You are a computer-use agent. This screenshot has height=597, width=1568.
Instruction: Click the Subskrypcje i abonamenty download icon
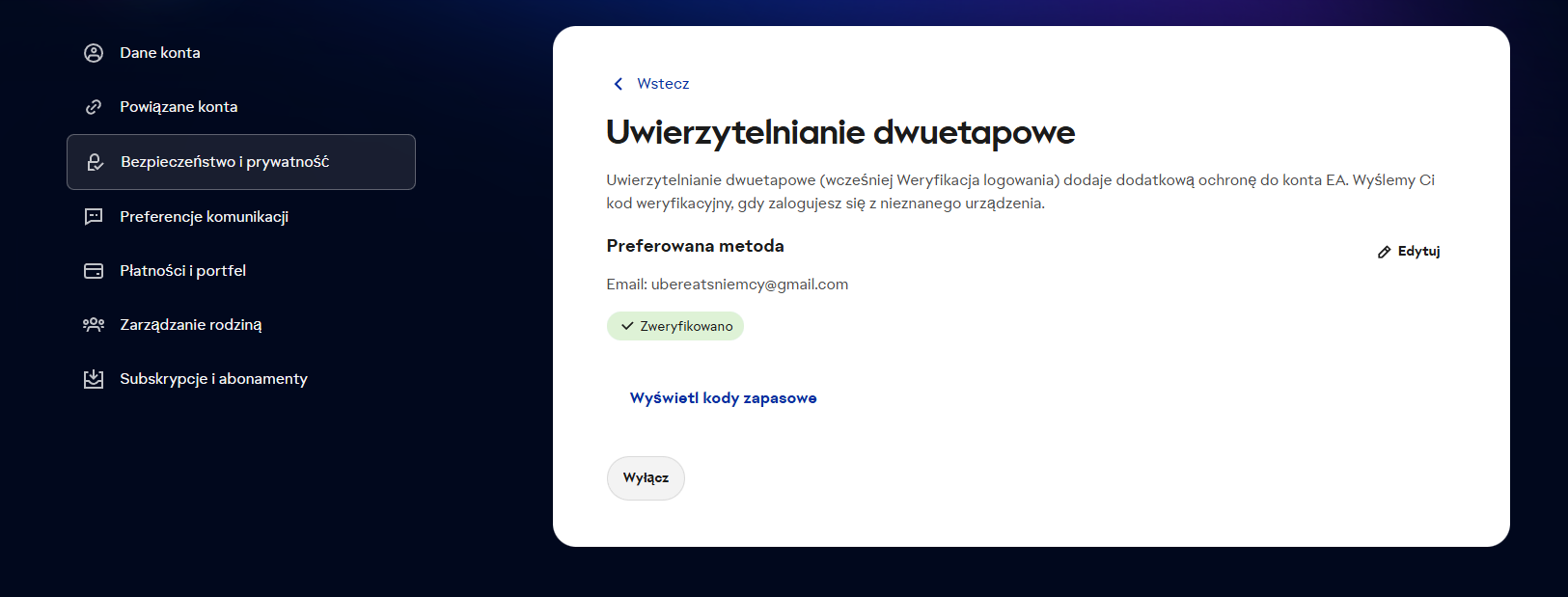coord(94,379)
